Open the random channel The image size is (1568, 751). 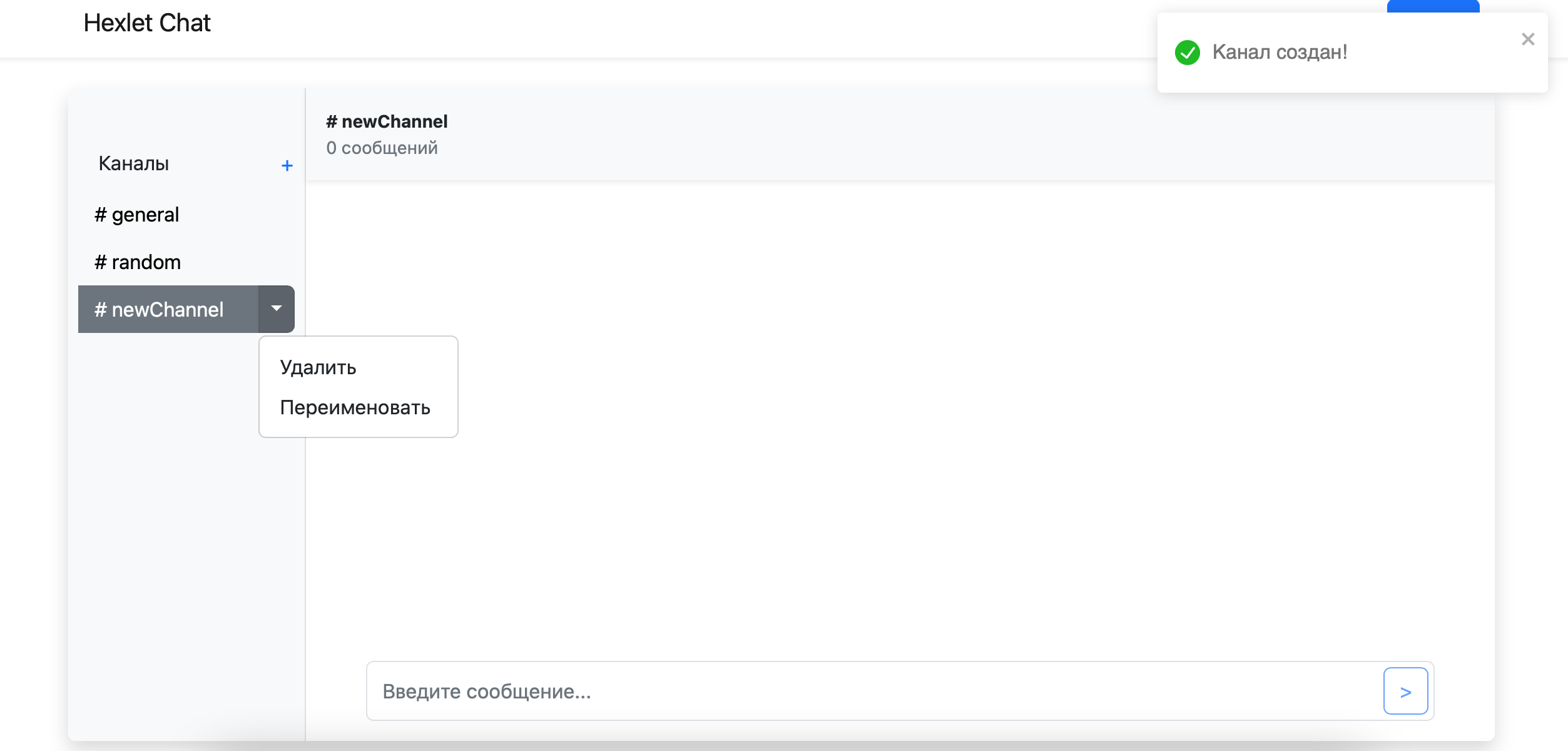pyautogui.click(x=137, y=262)
